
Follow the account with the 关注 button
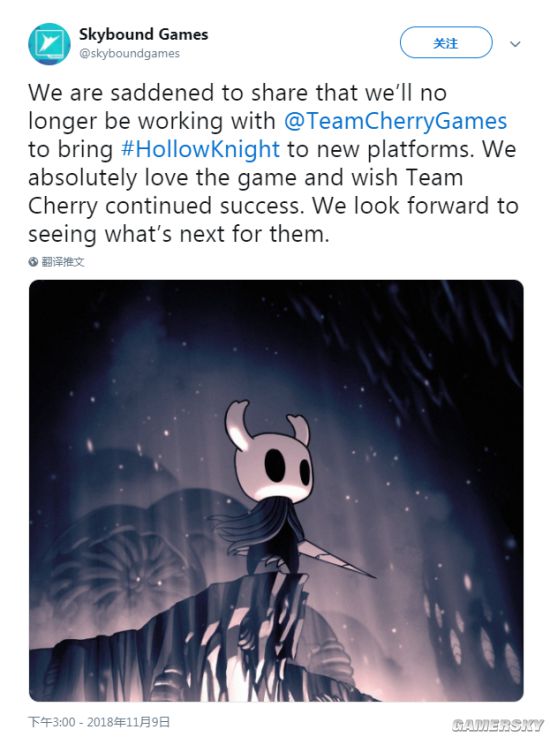(446, 43)
